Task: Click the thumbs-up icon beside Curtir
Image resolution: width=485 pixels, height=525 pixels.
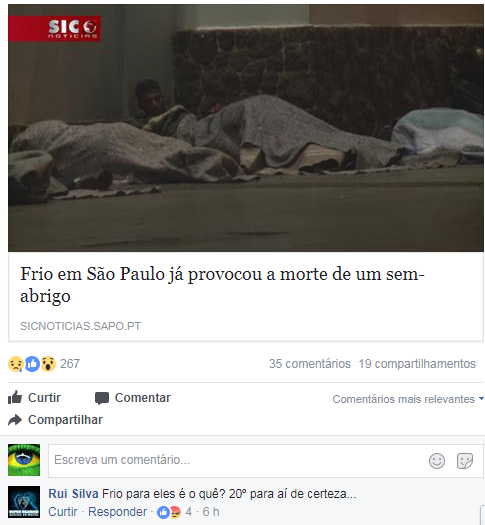Action: coord(15,397)
